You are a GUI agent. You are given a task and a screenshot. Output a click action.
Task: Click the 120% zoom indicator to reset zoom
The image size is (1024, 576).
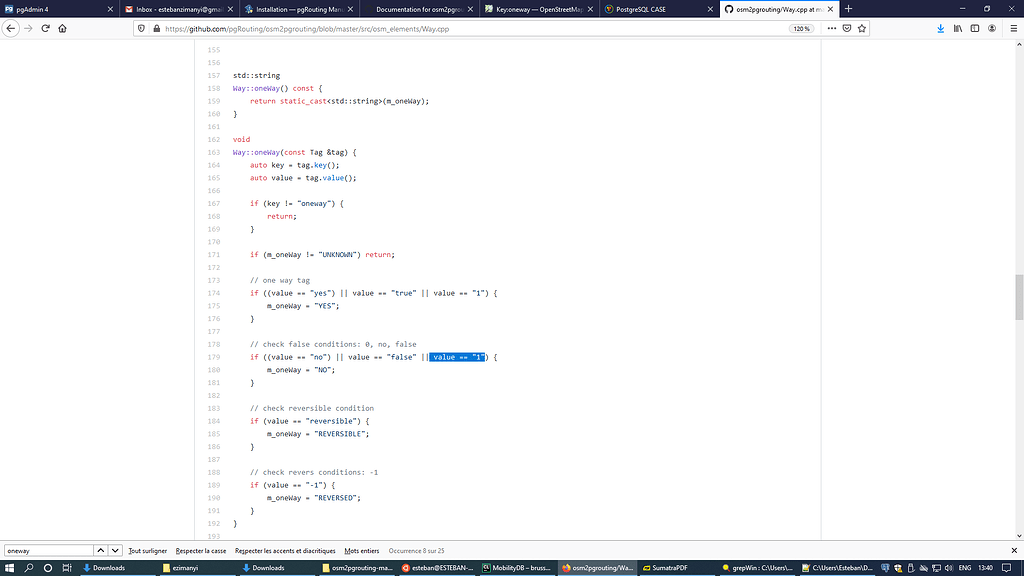(800, 29)
